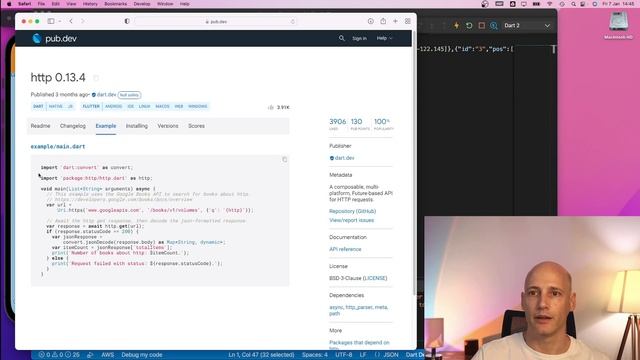
Task: Open the Safari menu in menu bar
Action: (24, 4)
